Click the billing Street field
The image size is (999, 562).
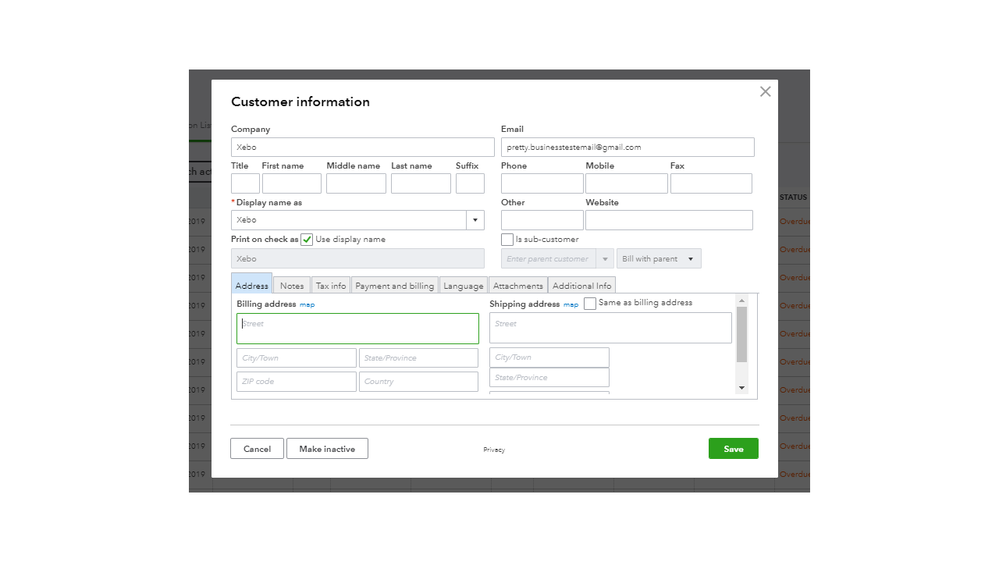tap(357, 328)
